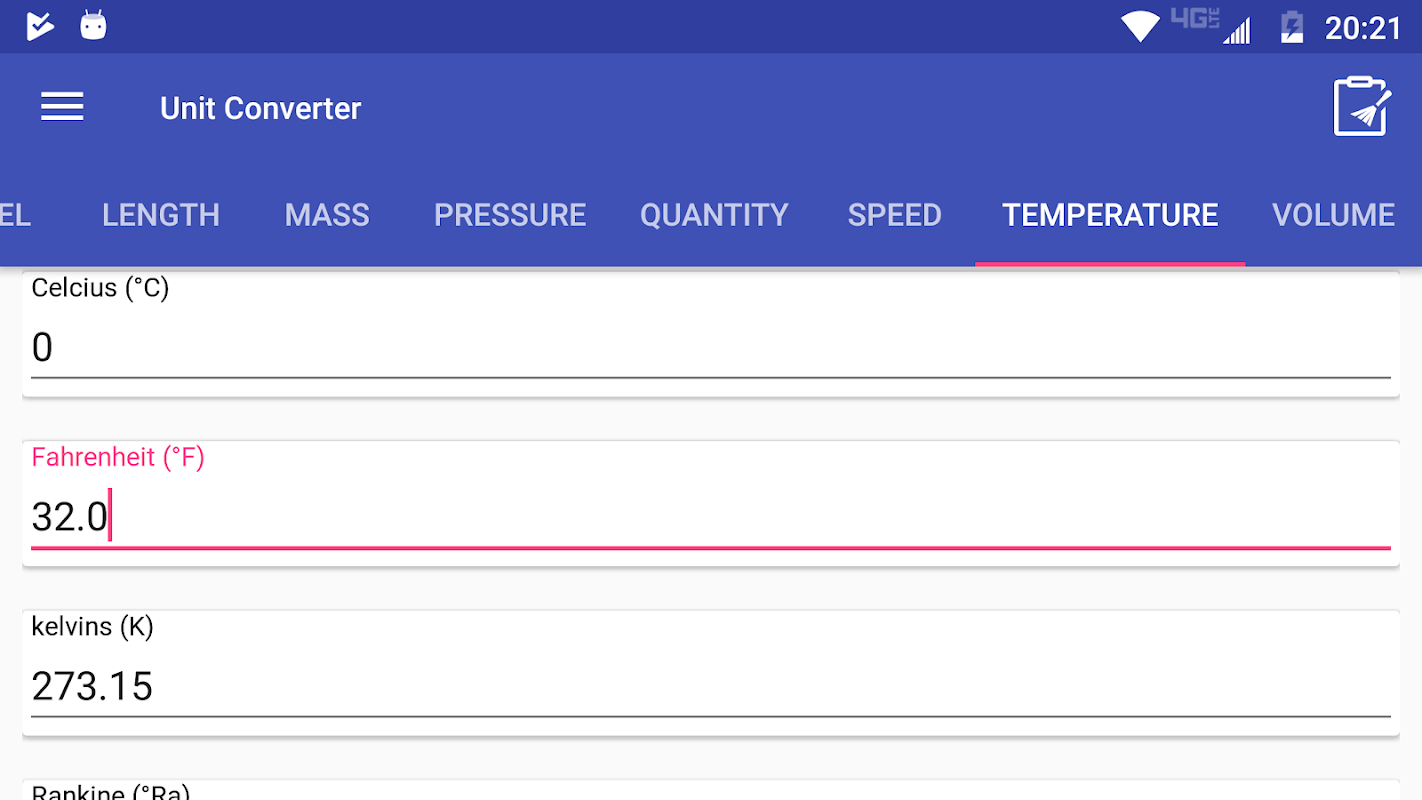Switch to the MASS tab

click(x=327, y=215)
